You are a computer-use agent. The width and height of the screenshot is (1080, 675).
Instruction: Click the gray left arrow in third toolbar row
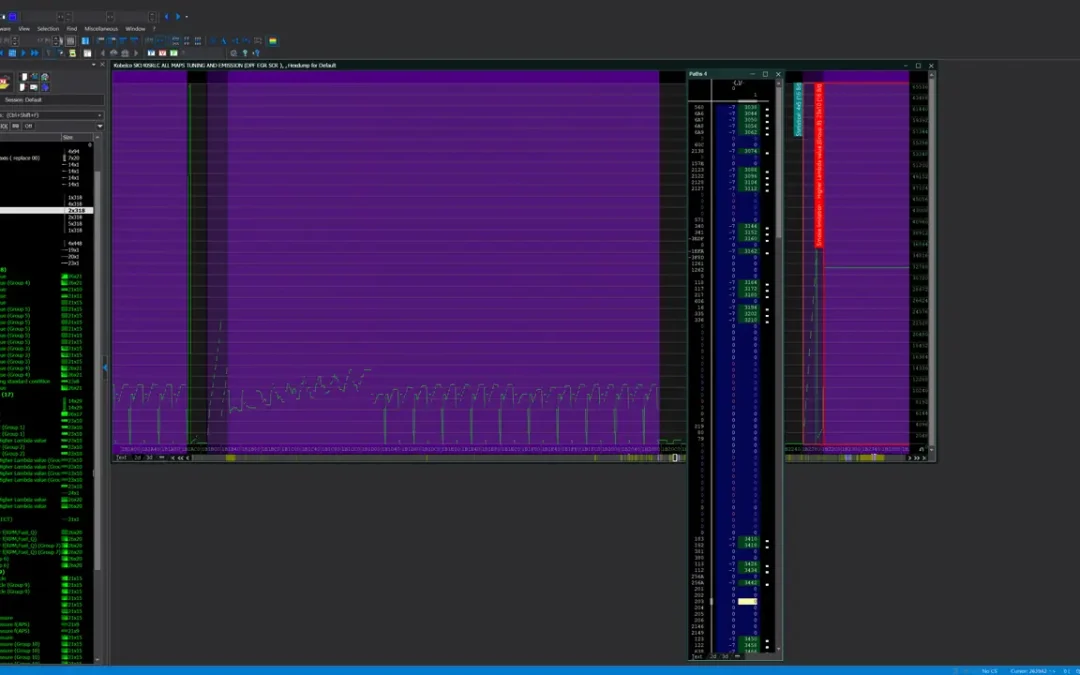coord(103,53)
